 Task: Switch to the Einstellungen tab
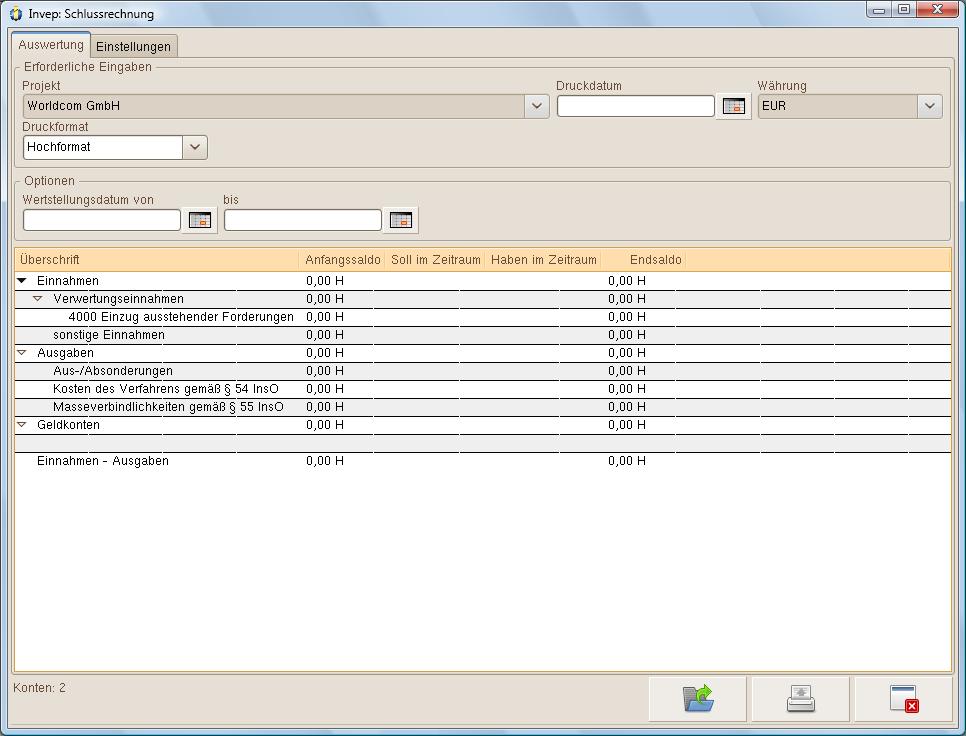click(133, 47)
